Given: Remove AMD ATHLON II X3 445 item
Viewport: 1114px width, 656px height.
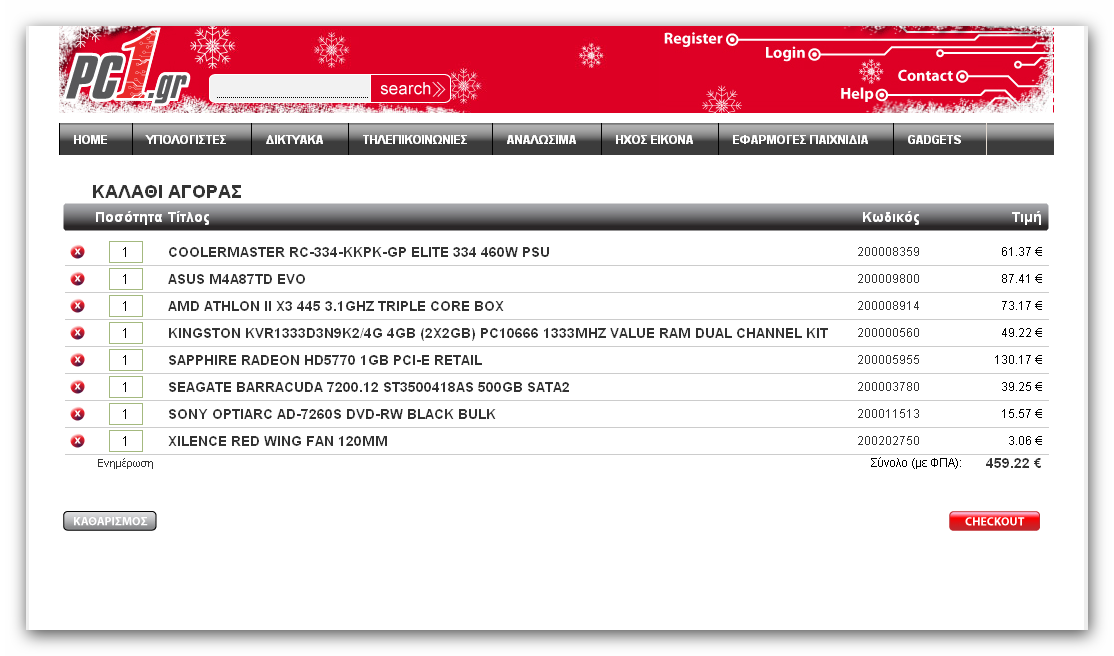Looking at the screenshot, I should point(77,306).
